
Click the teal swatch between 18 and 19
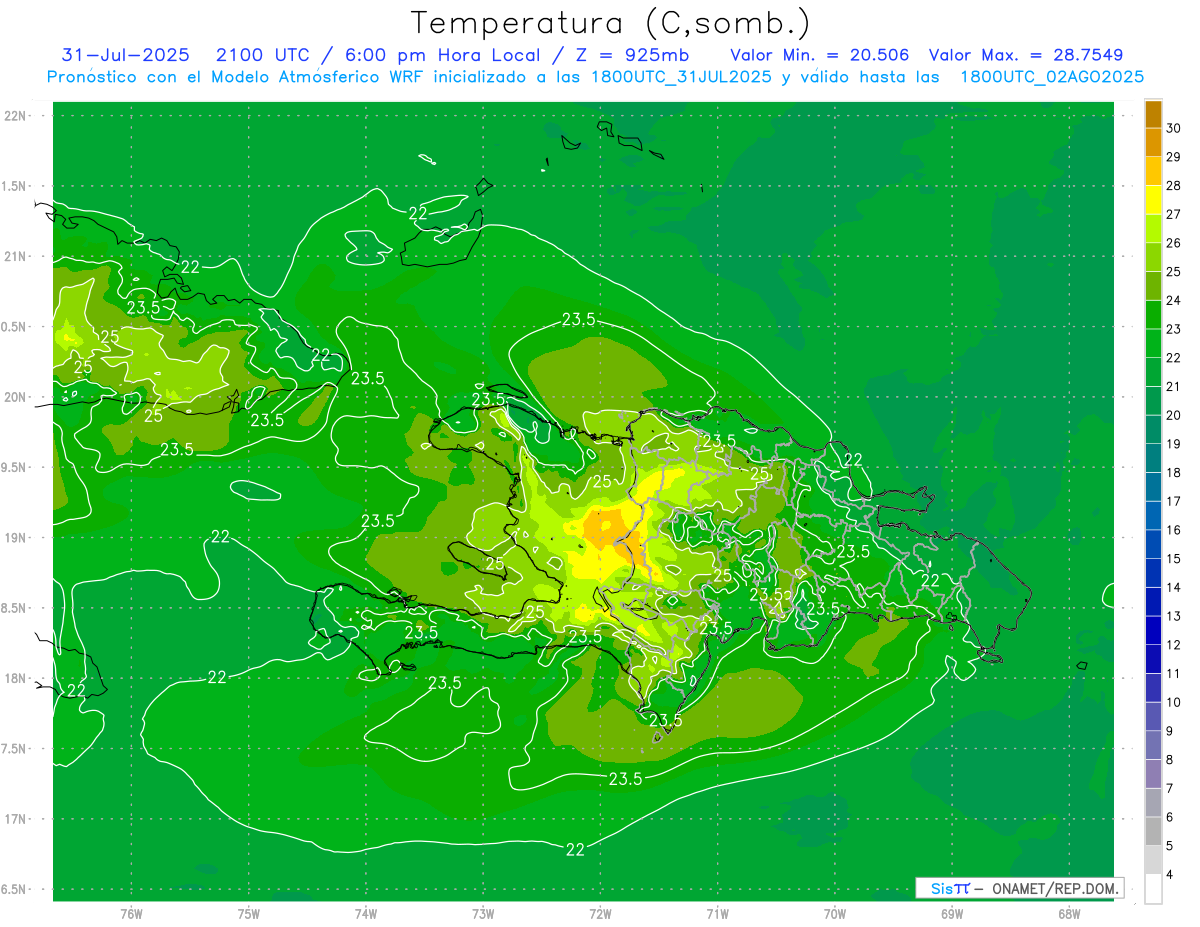coord(1153,459)
